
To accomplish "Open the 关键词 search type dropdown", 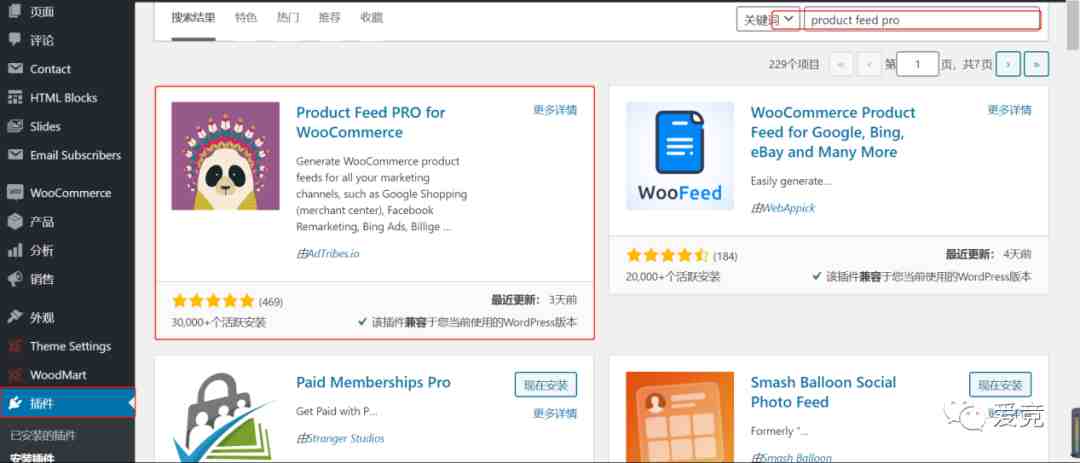I will click(768, 20).
